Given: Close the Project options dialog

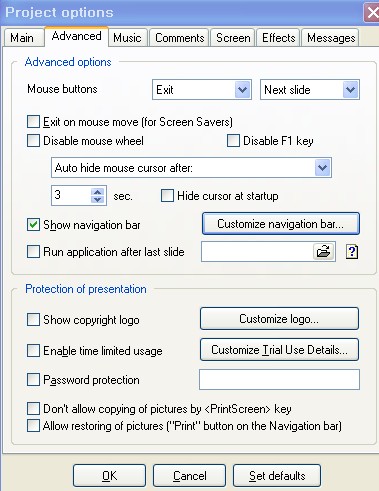Looking at the screenshot, I should click(372, 13).
